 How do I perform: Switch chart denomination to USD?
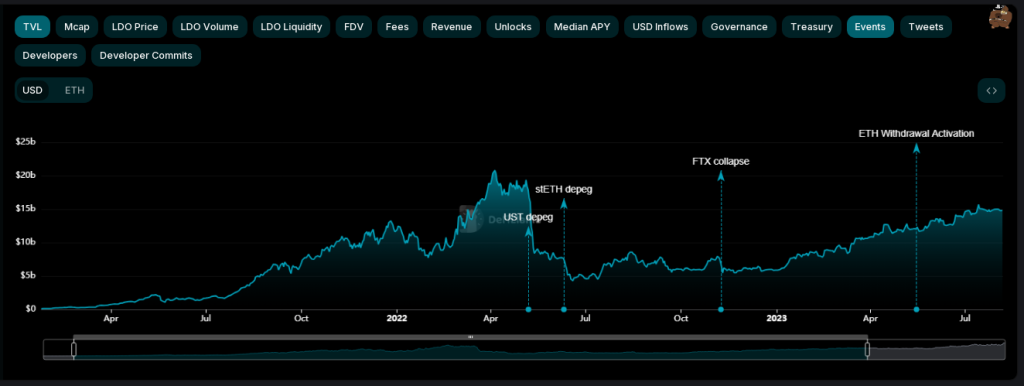coord(33,90)
